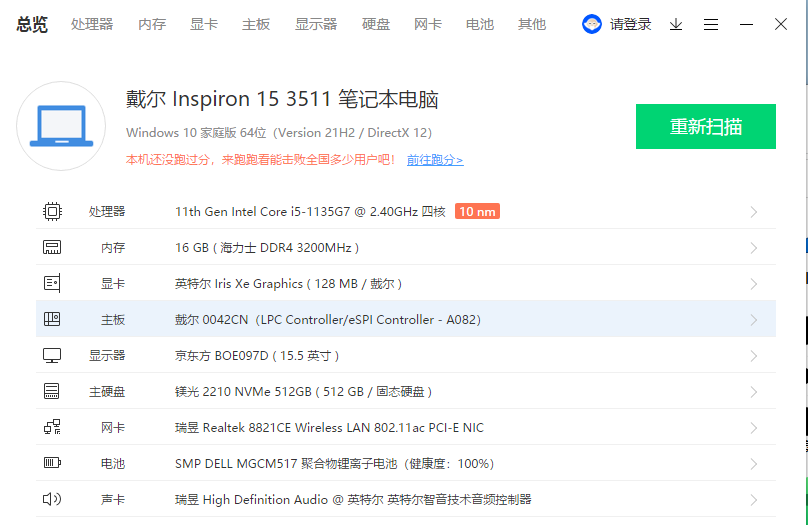
Task: Click the 主硬盘 row label
Action: click(107, 392)
